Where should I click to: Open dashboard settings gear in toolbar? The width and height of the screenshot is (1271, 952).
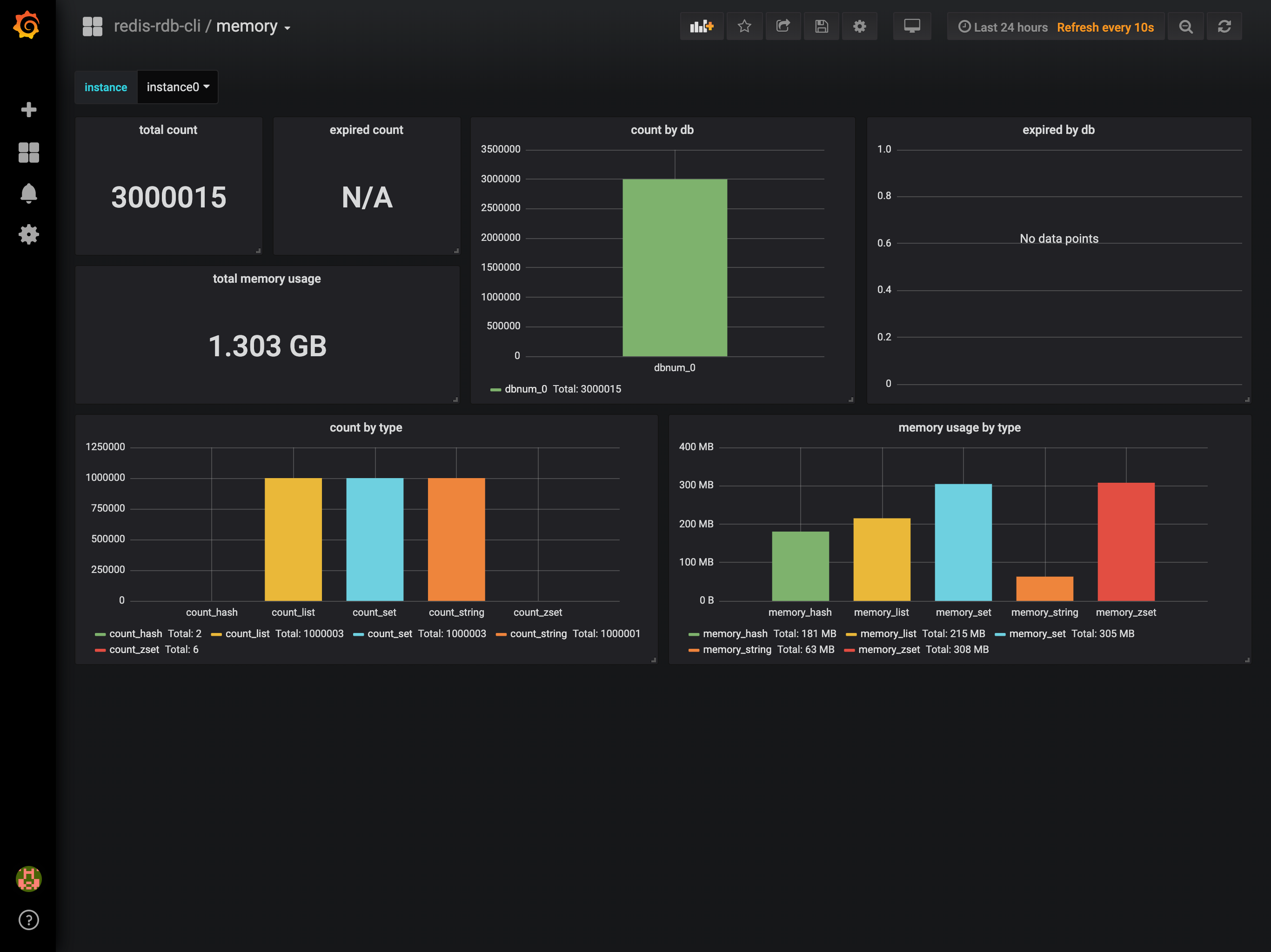pyautogui.click(x=859, y=27)
